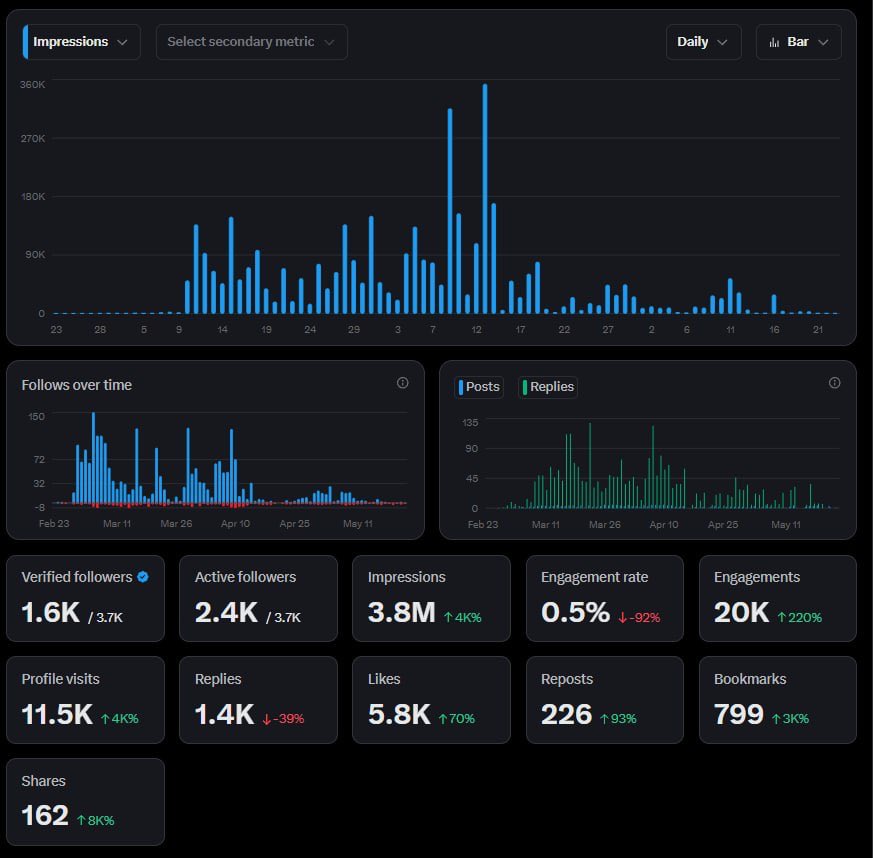Click info icon on Follows over time
This screenshot has height=858, width=873.
pos(403,383)
